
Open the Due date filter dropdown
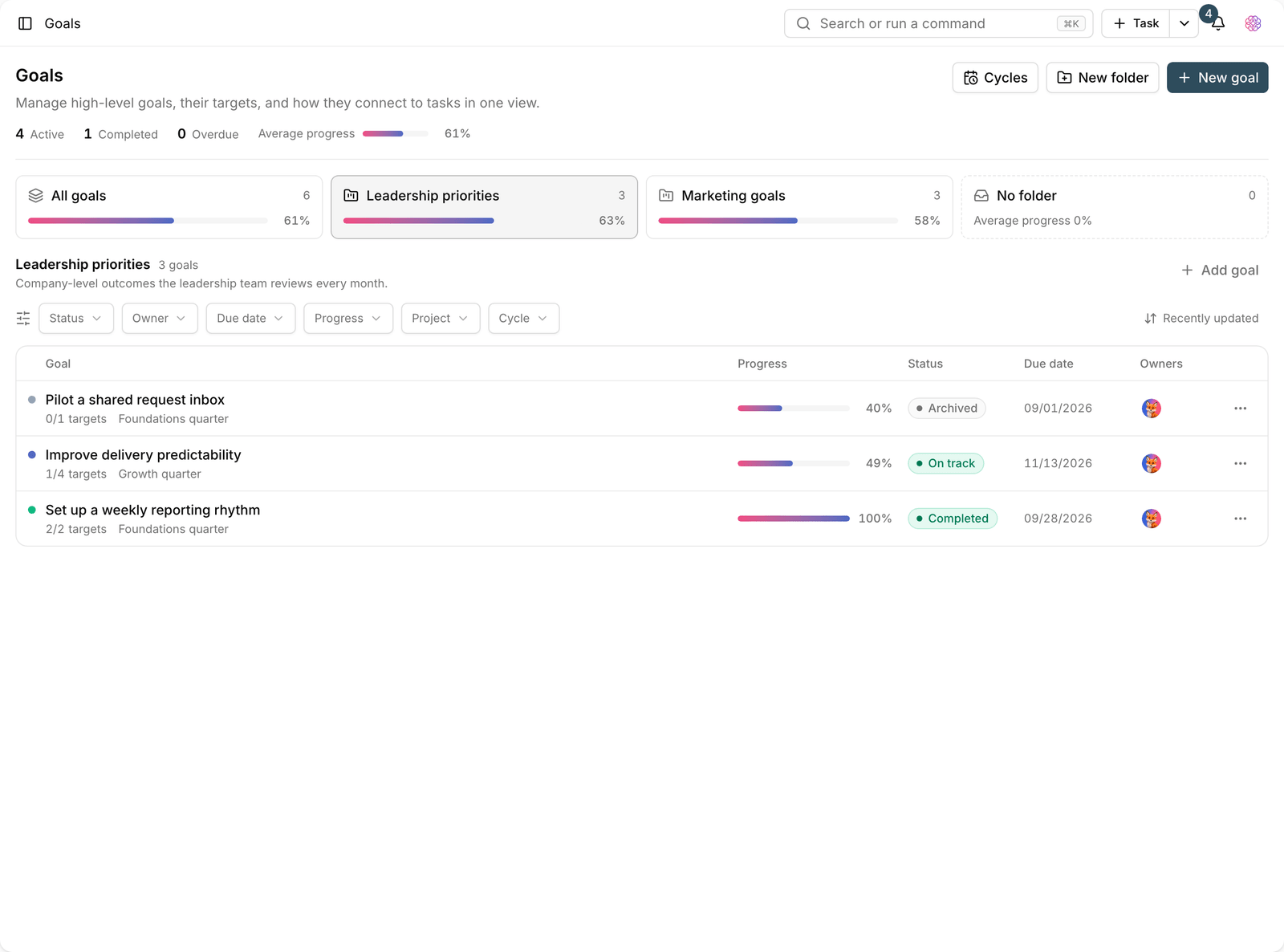[250, 319]
